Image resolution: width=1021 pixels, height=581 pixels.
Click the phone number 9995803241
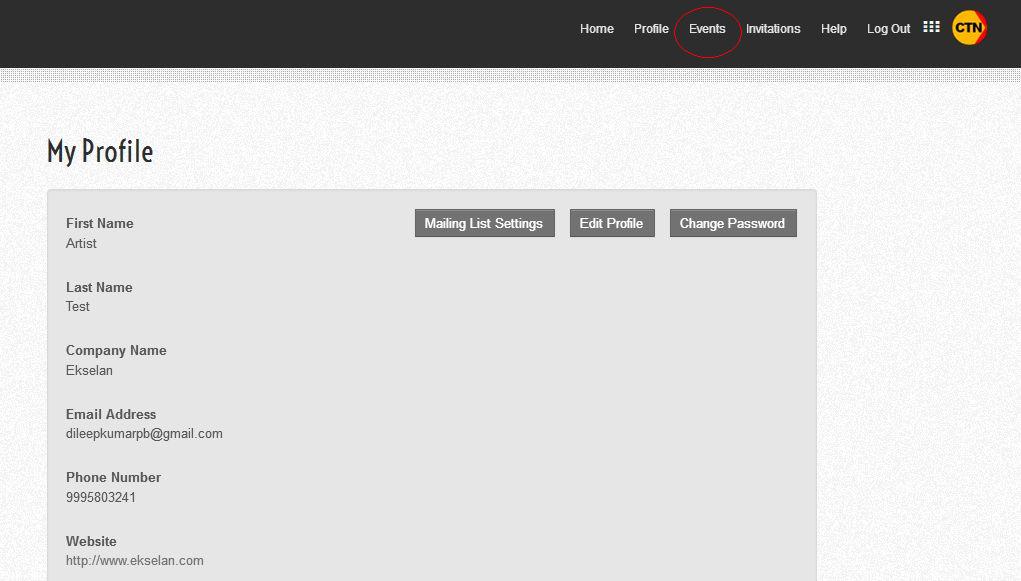pos(101,497)
